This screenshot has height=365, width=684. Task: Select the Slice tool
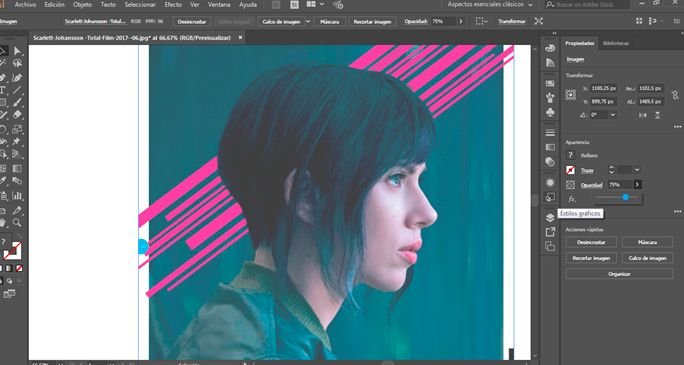point(17,211)
